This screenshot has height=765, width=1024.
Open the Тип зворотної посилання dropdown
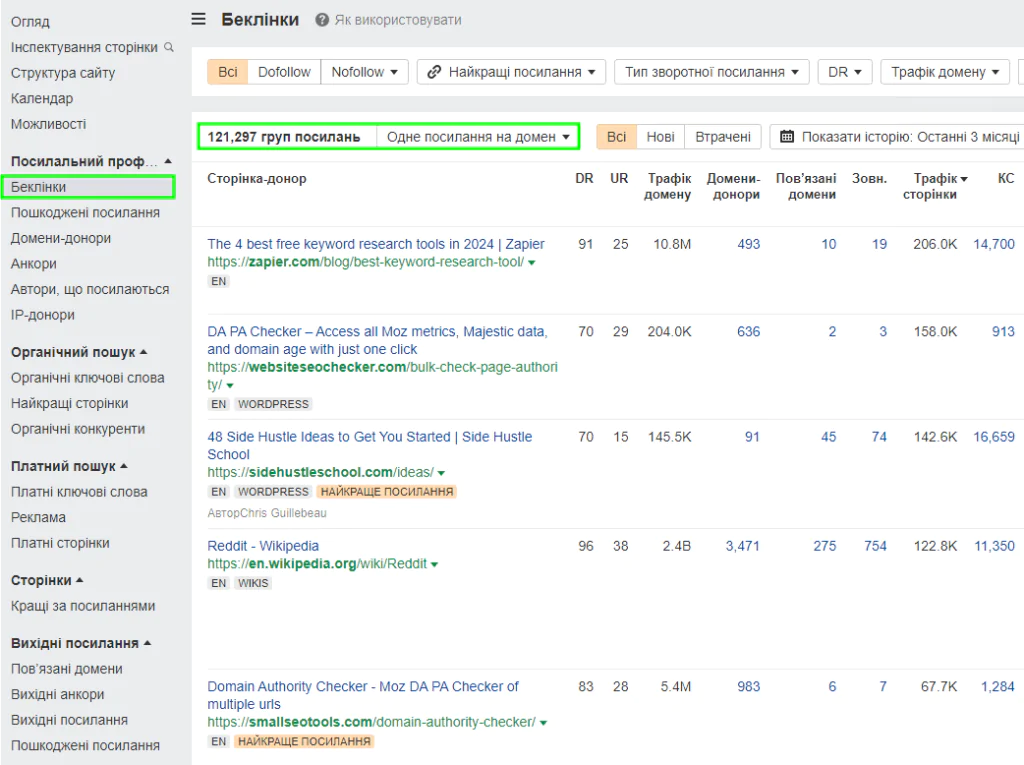pos(712,72)
